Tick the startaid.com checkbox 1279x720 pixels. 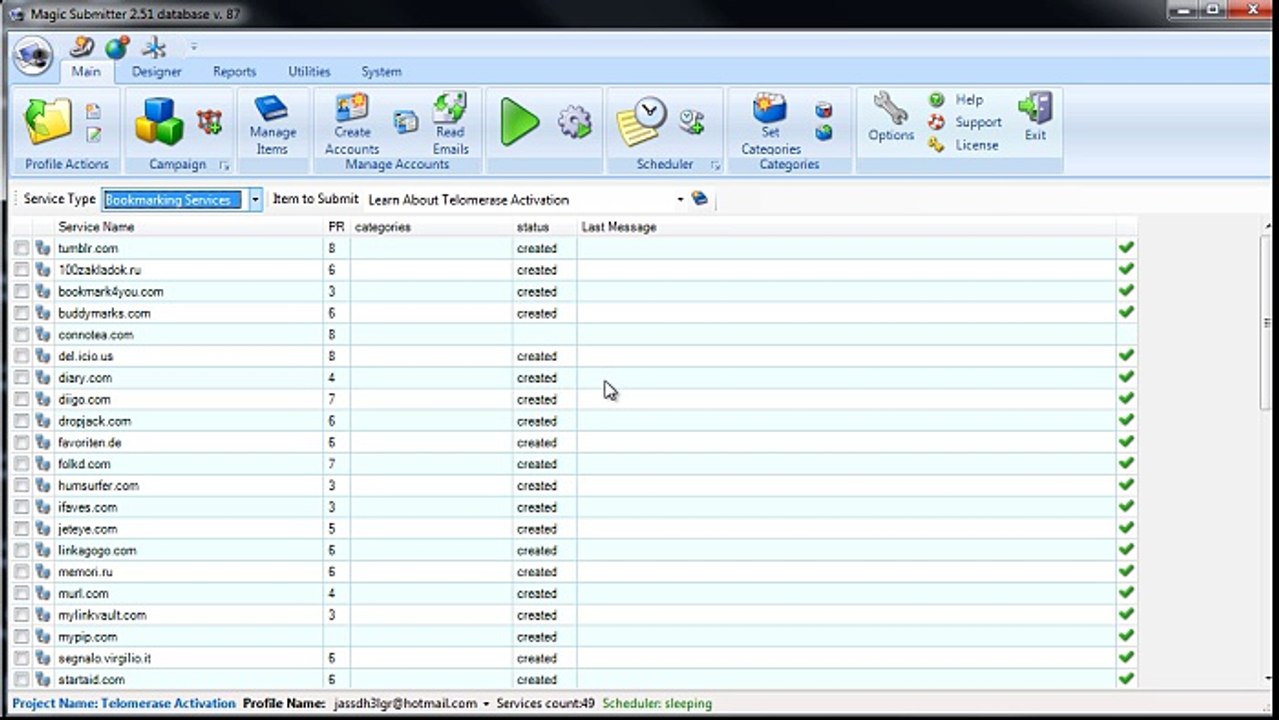click(22, 680)
